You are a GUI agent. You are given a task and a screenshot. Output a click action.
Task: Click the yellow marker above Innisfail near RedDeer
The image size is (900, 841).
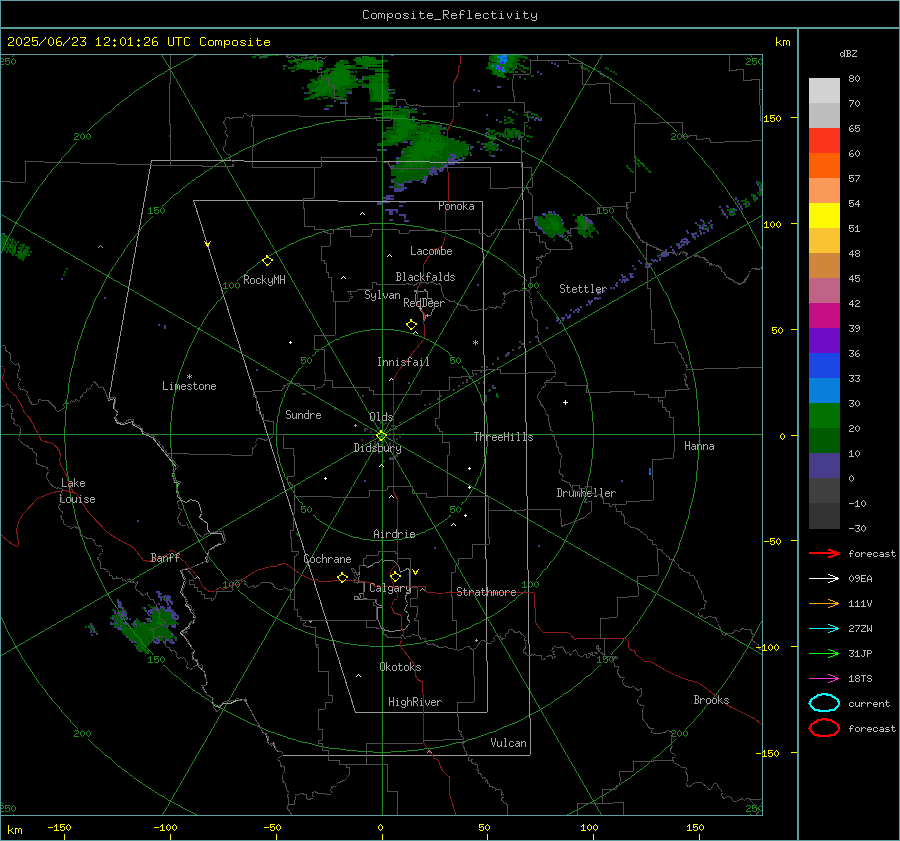pyautogui.click(x=411, y=325)
